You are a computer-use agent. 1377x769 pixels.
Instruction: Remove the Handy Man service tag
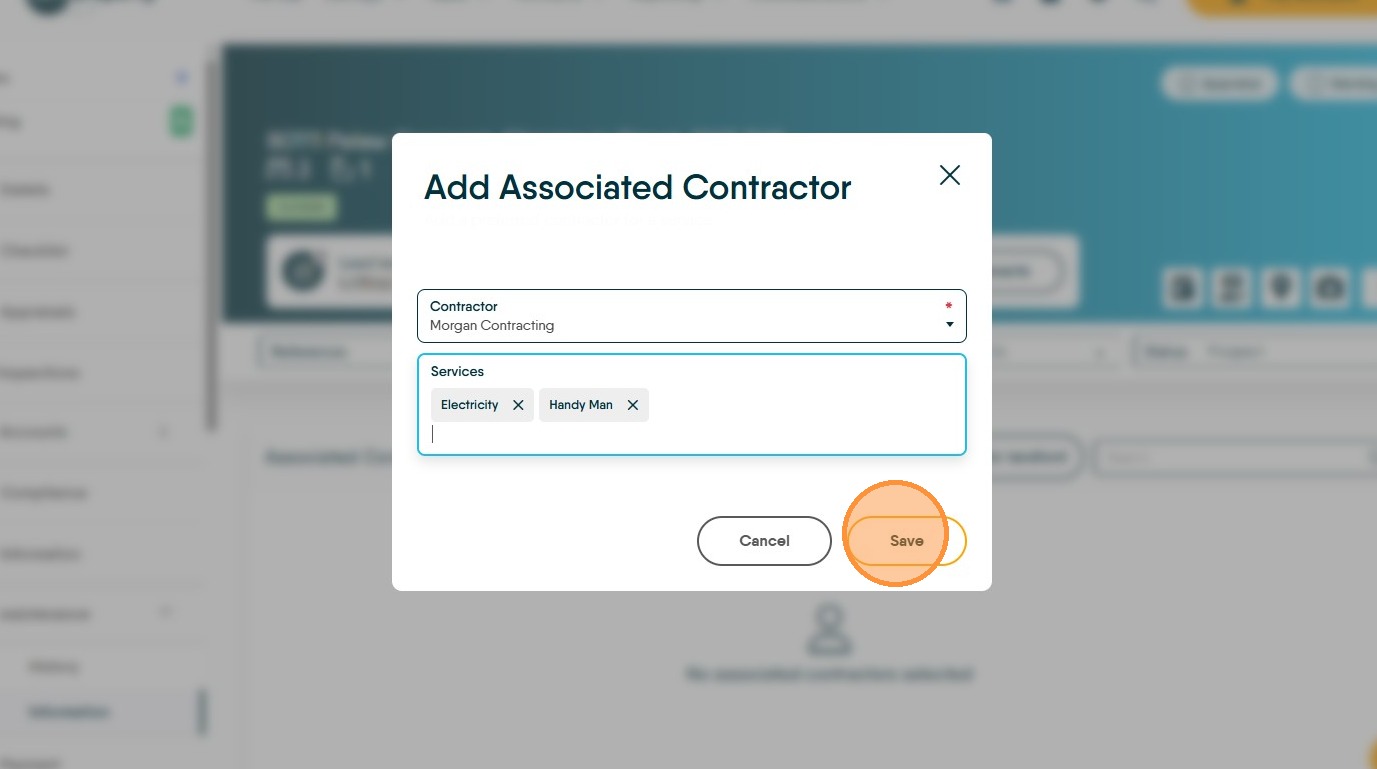click(632, 405)
